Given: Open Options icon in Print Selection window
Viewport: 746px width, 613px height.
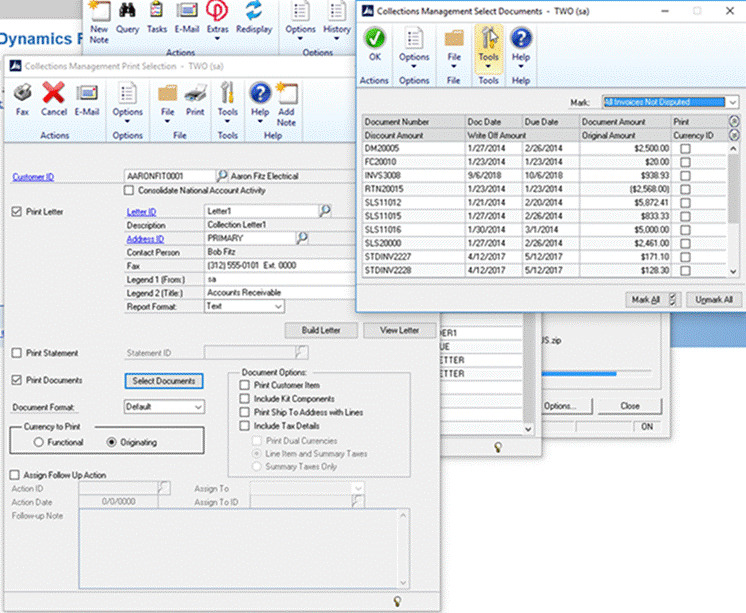Looking at the screenshot, I should (127, 93).
